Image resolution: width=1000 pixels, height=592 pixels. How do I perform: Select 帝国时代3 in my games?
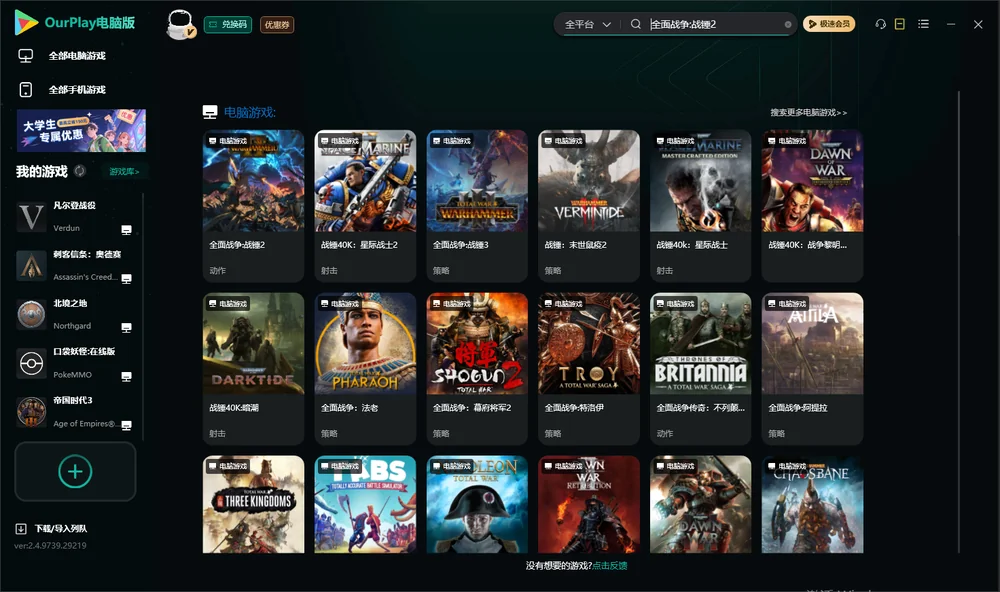[75, 412]
